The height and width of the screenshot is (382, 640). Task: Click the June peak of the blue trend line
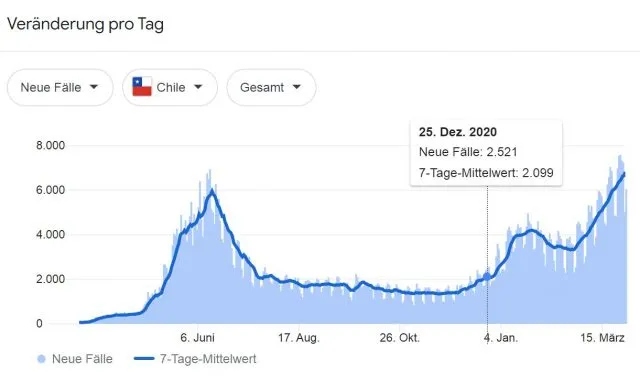point(212,191)
